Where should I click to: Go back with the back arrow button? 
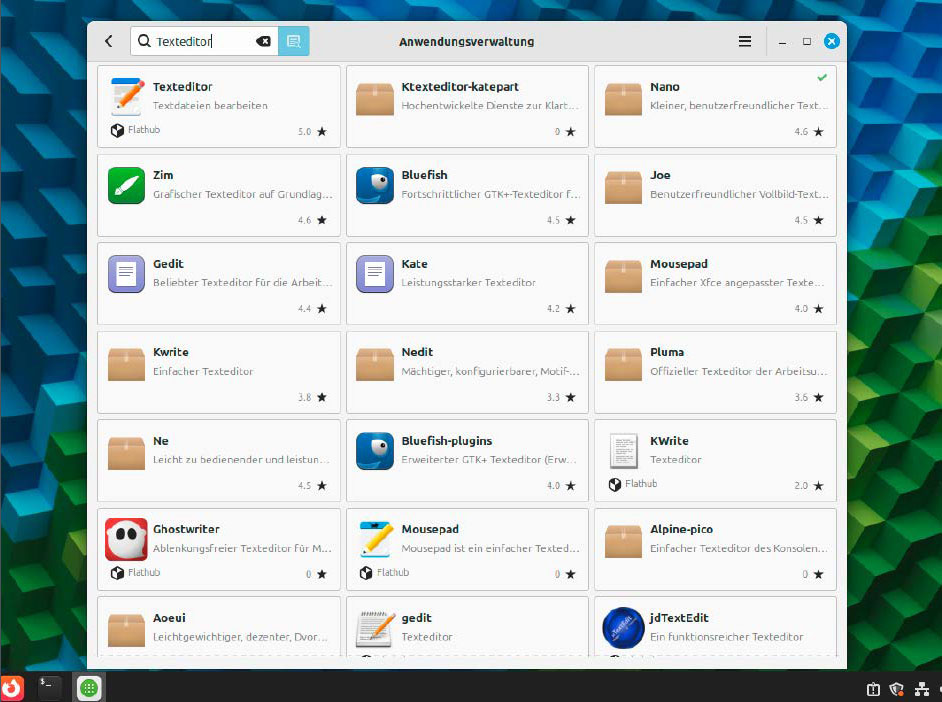(x=109, y=41)
